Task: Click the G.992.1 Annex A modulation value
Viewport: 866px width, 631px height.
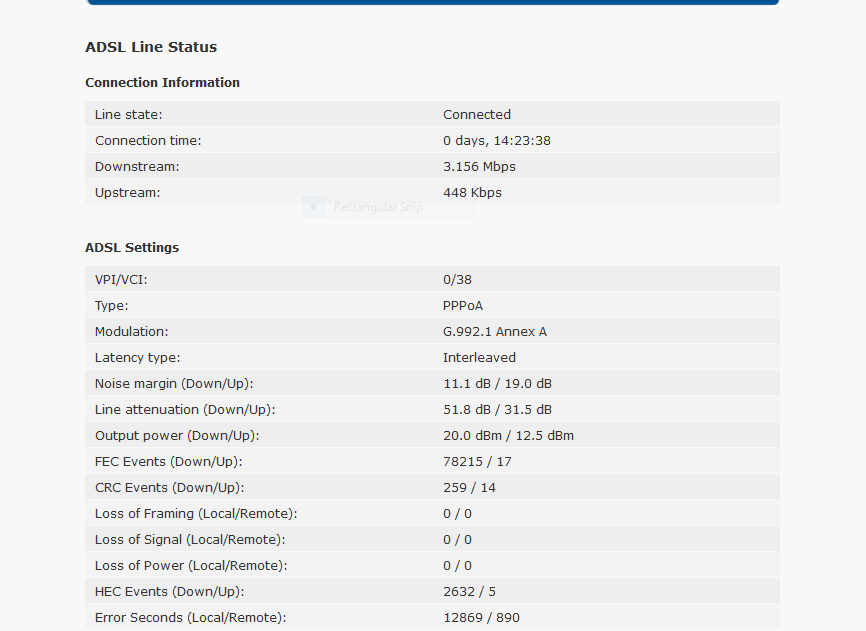Action: point(494,331)
